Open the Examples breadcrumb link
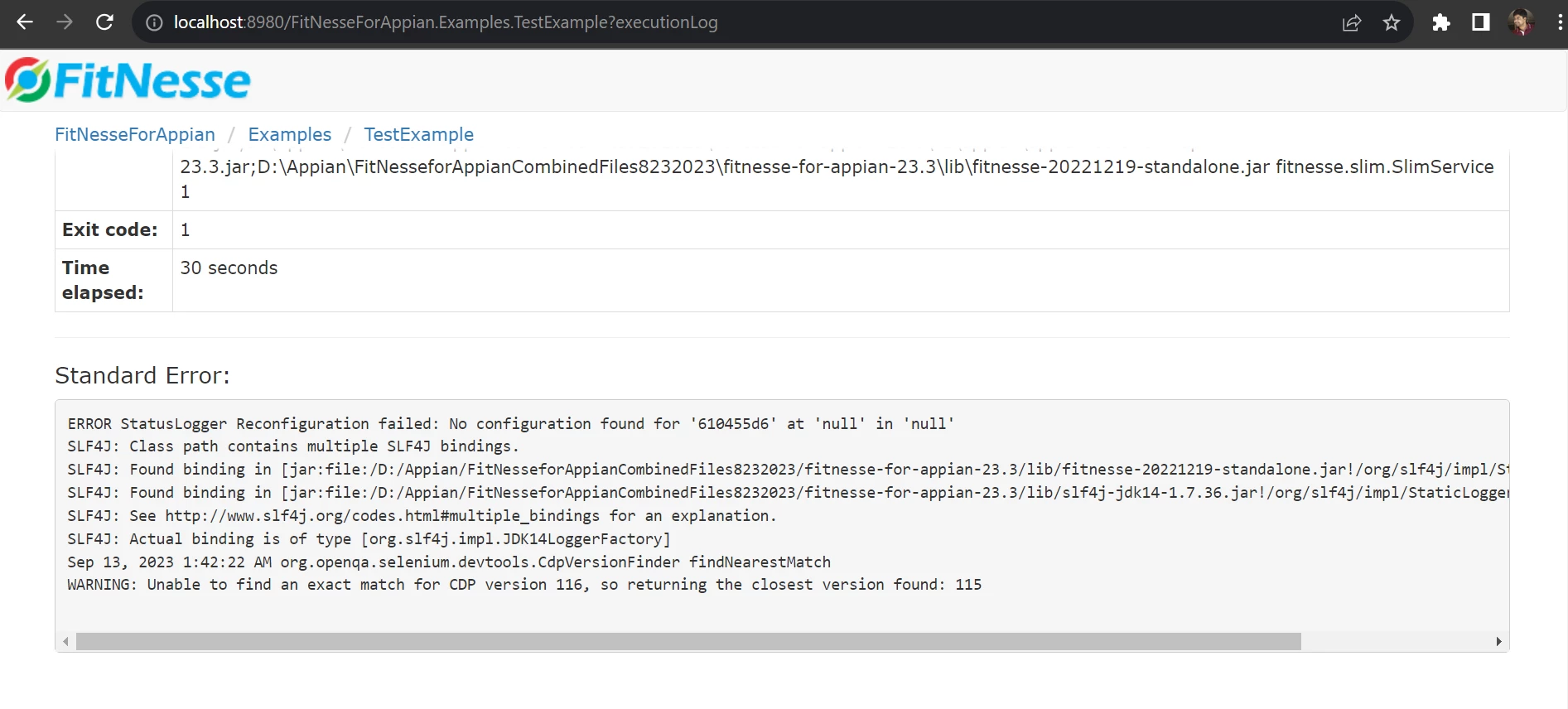The image size is (1568, 709). pos(290,134)
